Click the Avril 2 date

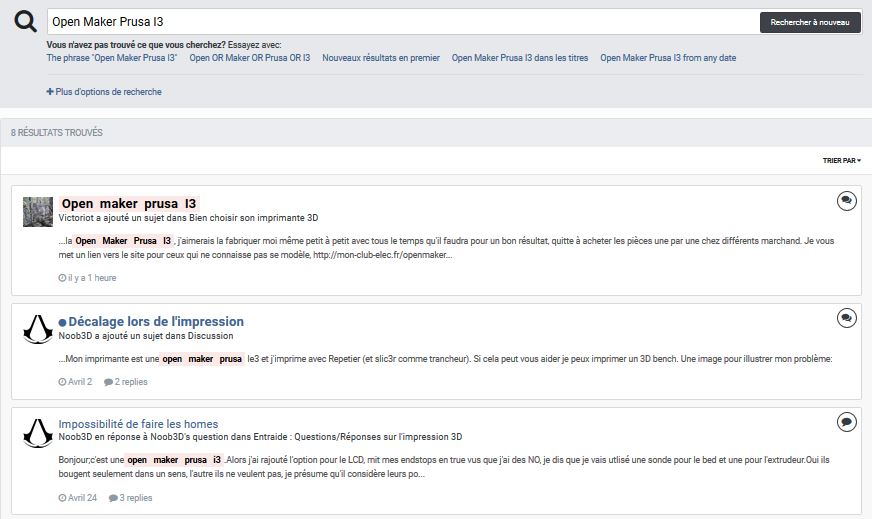coord(75,382)
